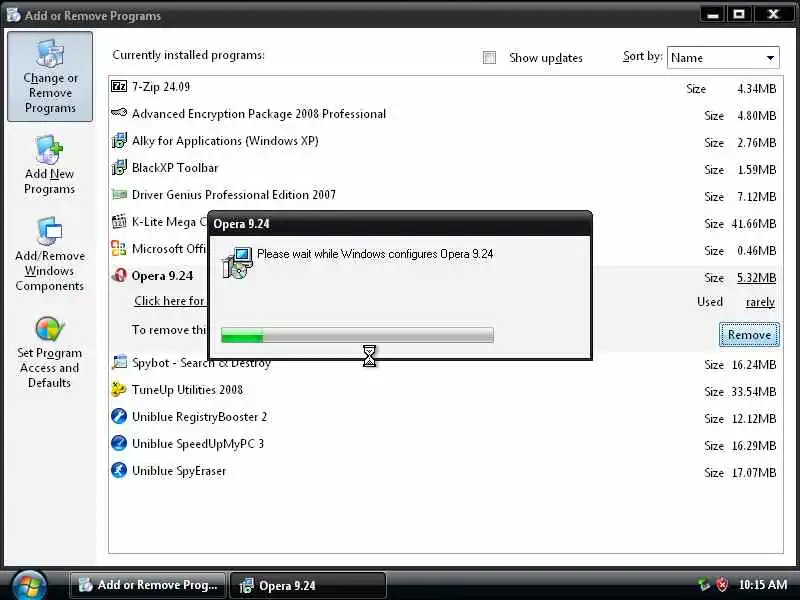This screenshot has height=600, width=800.
Task: Click the 7-Zip 24.09 icon
Action: coord(119,86)
